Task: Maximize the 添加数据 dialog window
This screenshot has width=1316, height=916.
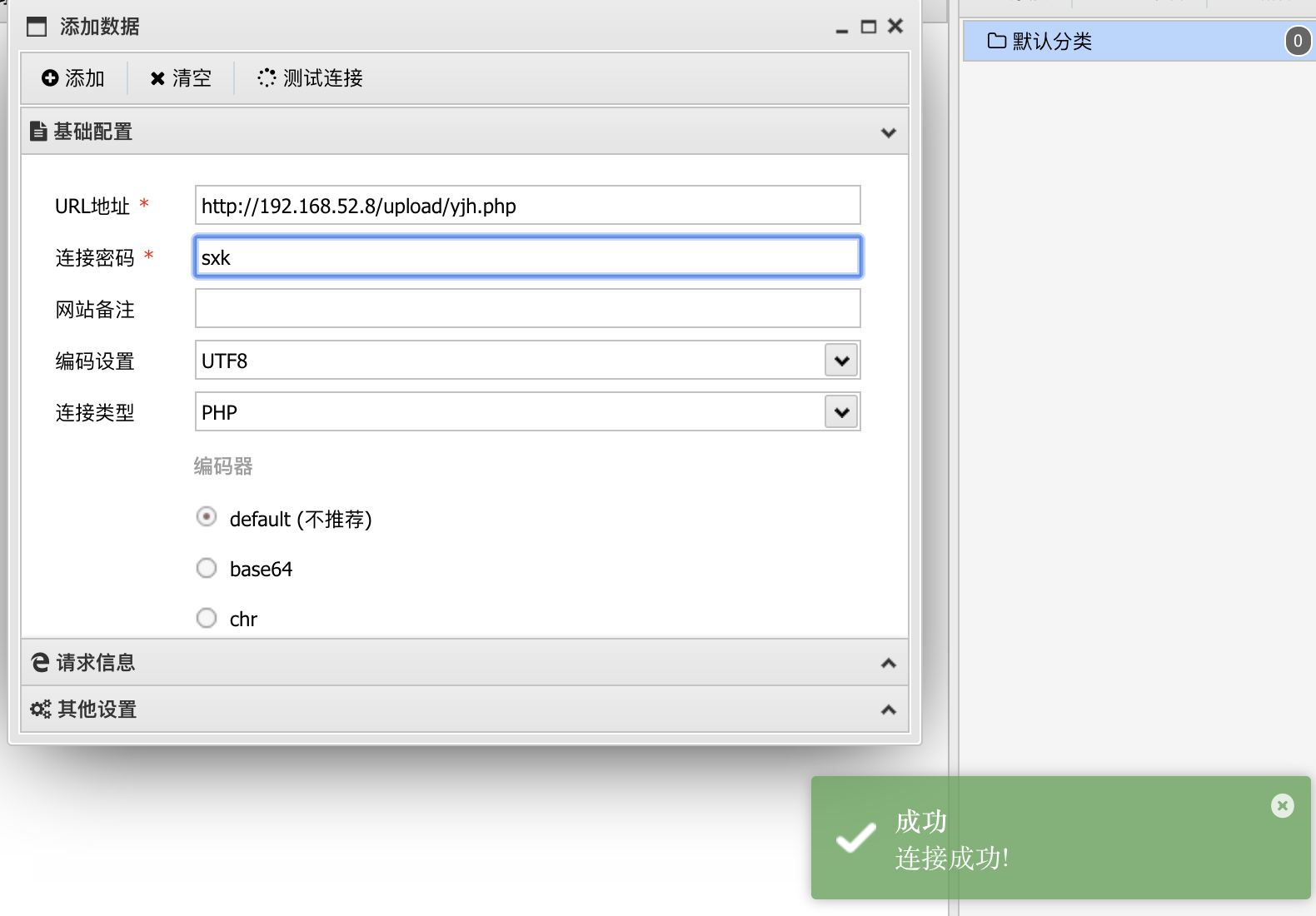Action: click(869, 27)
